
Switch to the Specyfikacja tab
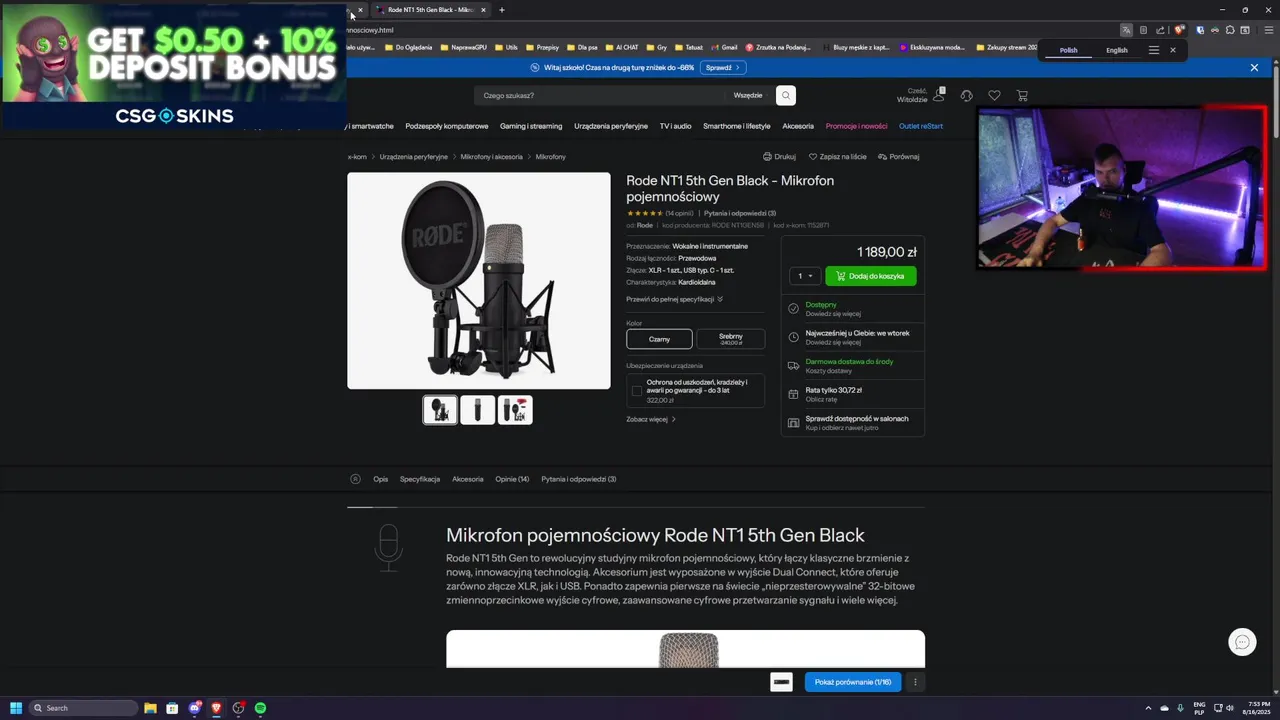coord(420,479)
